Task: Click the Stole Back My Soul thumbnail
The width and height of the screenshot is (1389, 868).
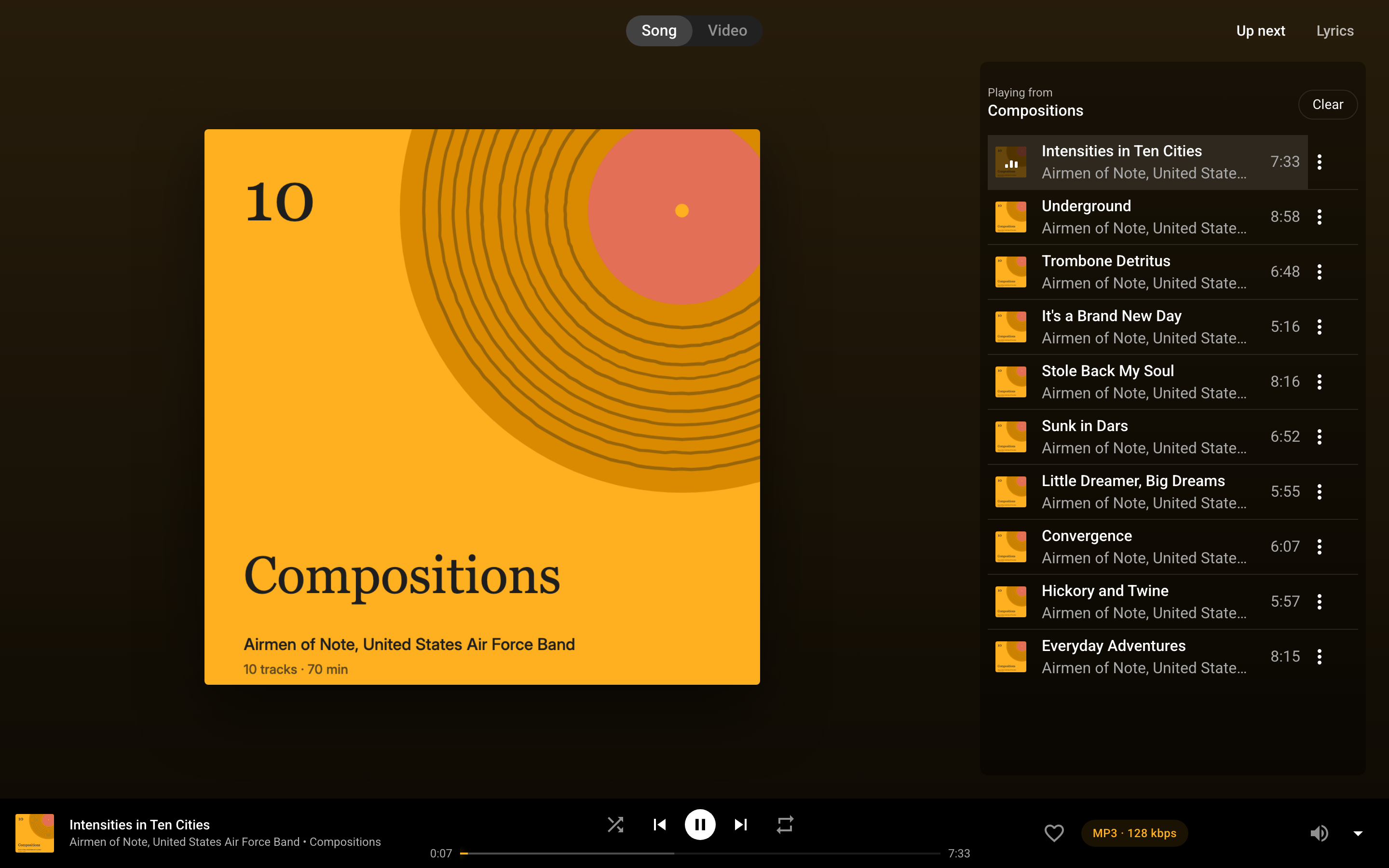Action: (1011, 382)
